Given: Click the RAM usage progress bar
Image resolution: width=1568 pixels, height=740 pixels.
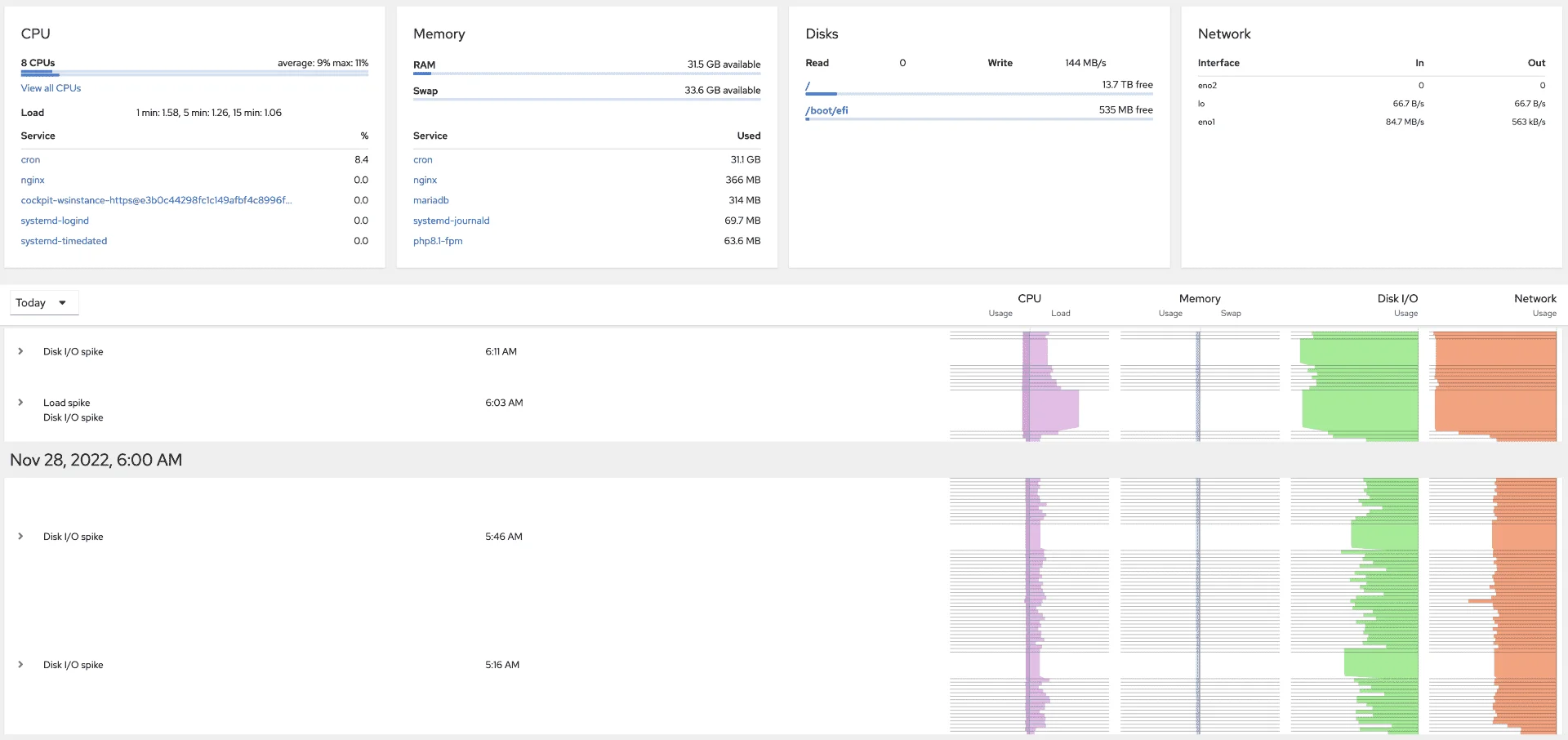Looking at the screenshot, I should 586,74.
